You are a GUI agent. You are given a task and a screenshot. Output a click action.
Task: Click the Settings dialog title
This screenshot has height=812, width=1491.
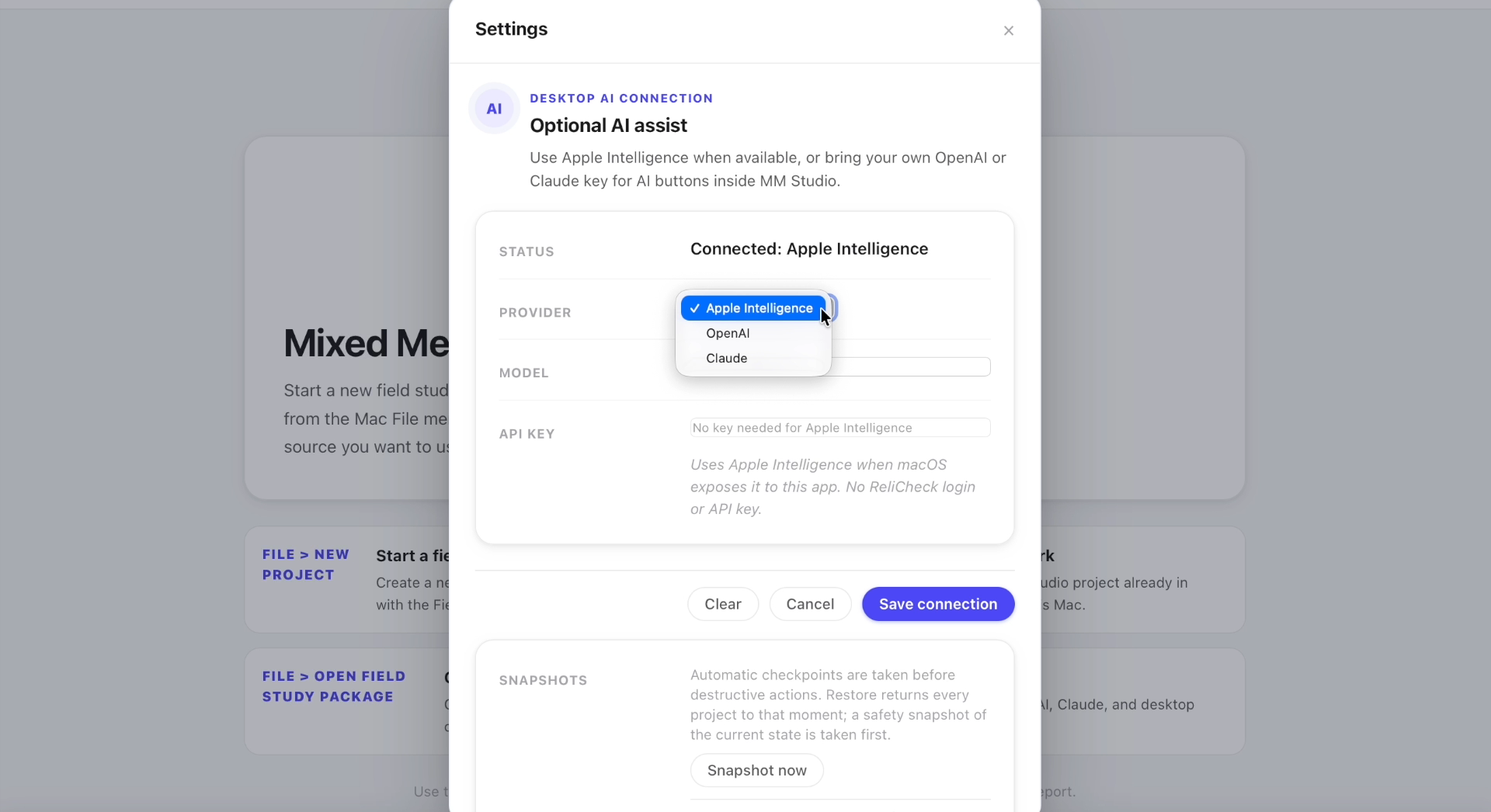click(x=511, y=29)
